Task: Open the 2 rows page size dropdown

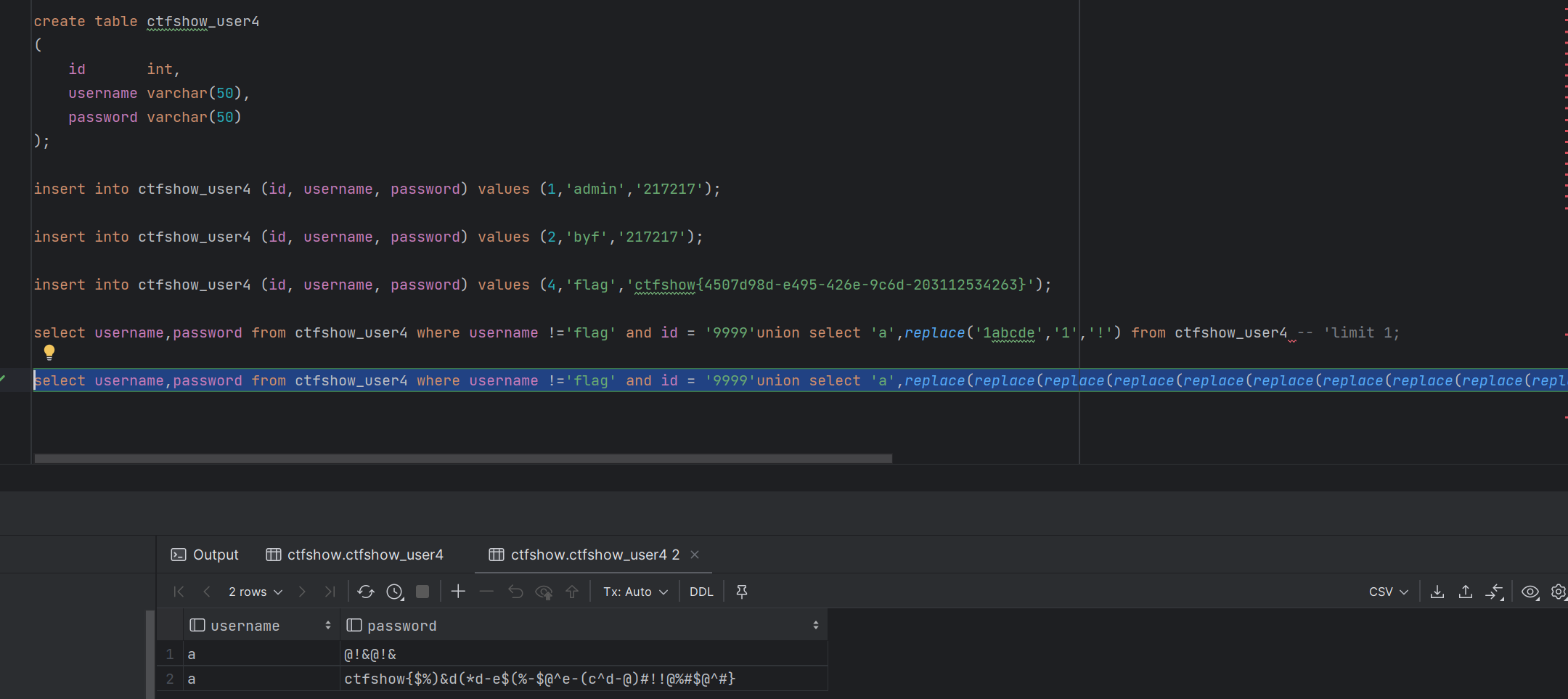Action: pyautogui.click(x=256, y=592)
